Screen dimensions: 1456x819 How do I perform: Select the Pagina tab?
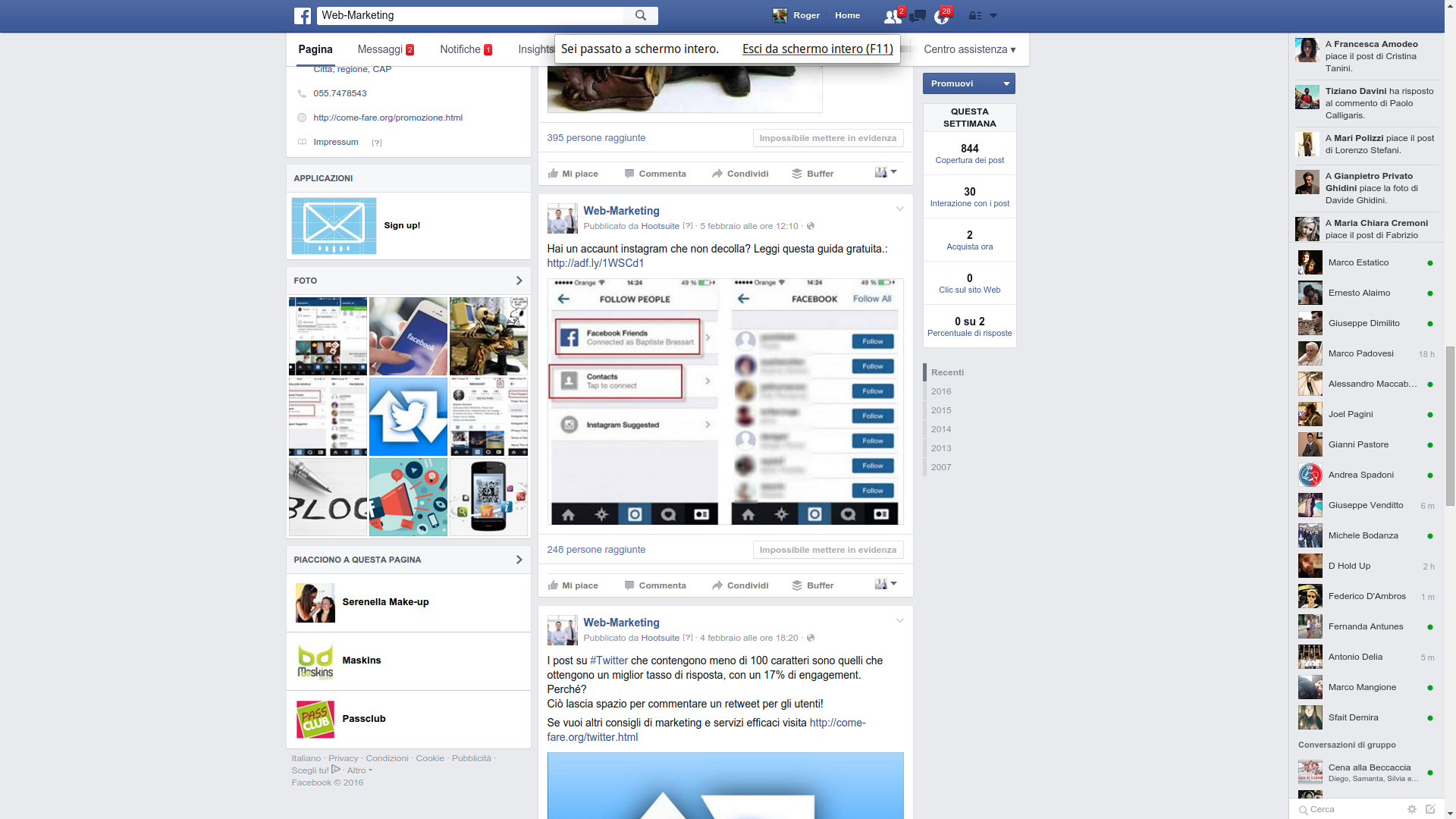coord(315,49)
